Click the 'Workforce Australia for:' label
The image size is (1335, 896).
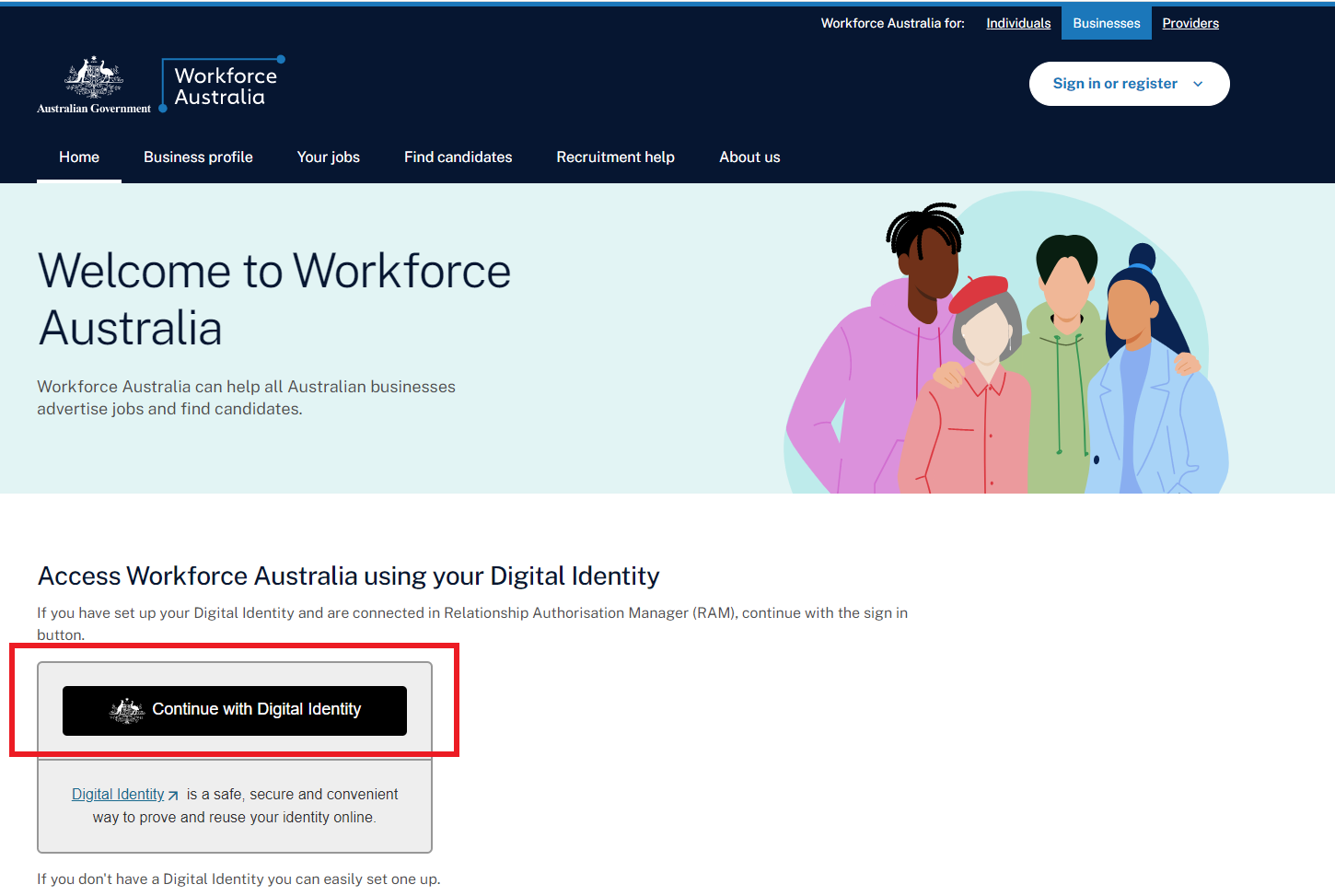[892, 23]
